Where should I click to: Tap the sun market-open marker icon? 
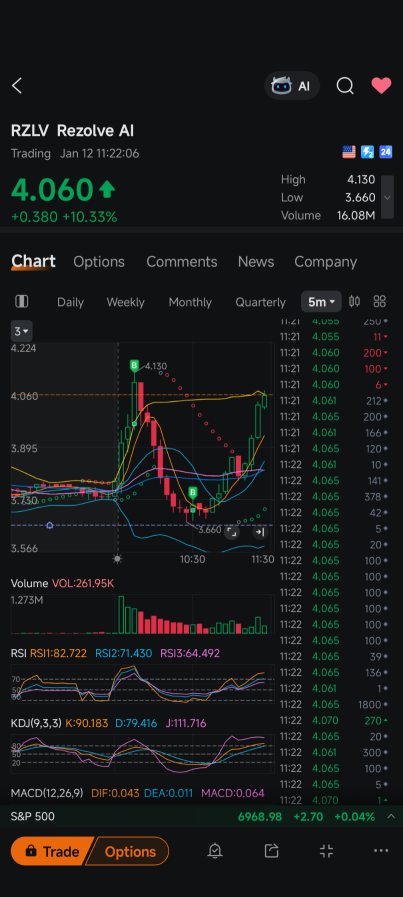(117, 559)
